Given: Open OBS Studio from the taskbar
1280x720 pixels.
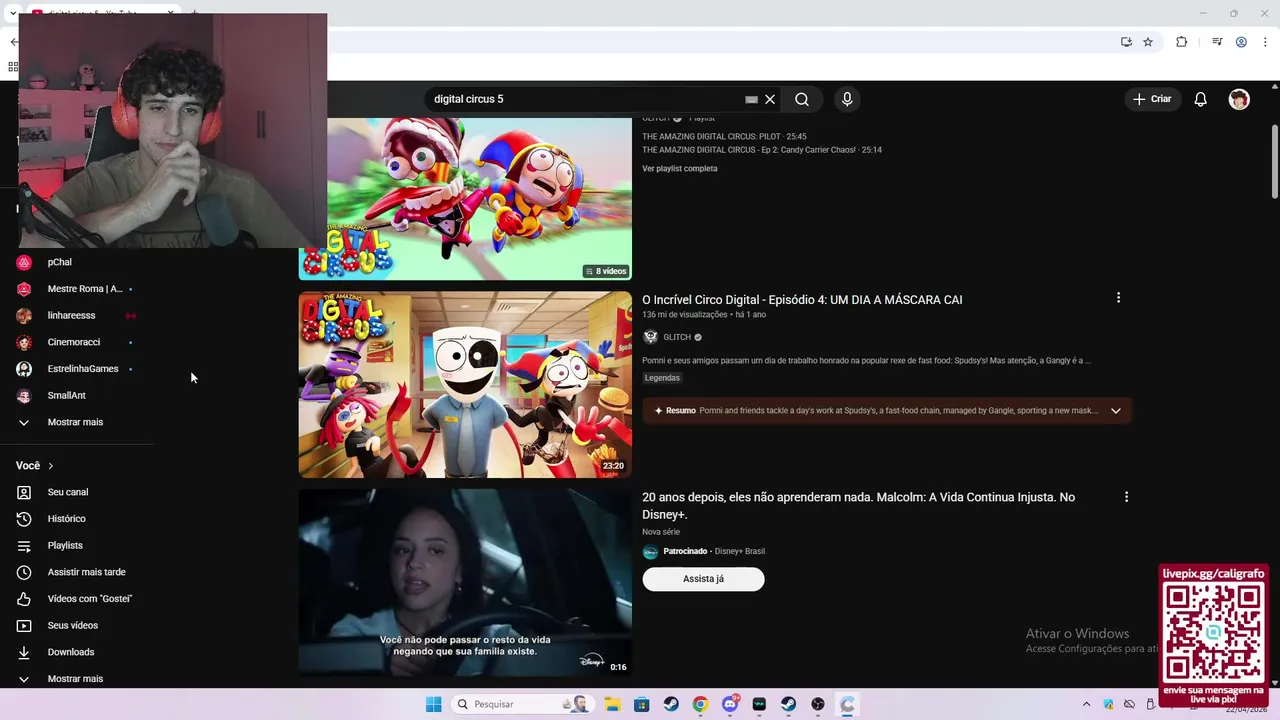Looking at the screenshot, I should point(818,704).
